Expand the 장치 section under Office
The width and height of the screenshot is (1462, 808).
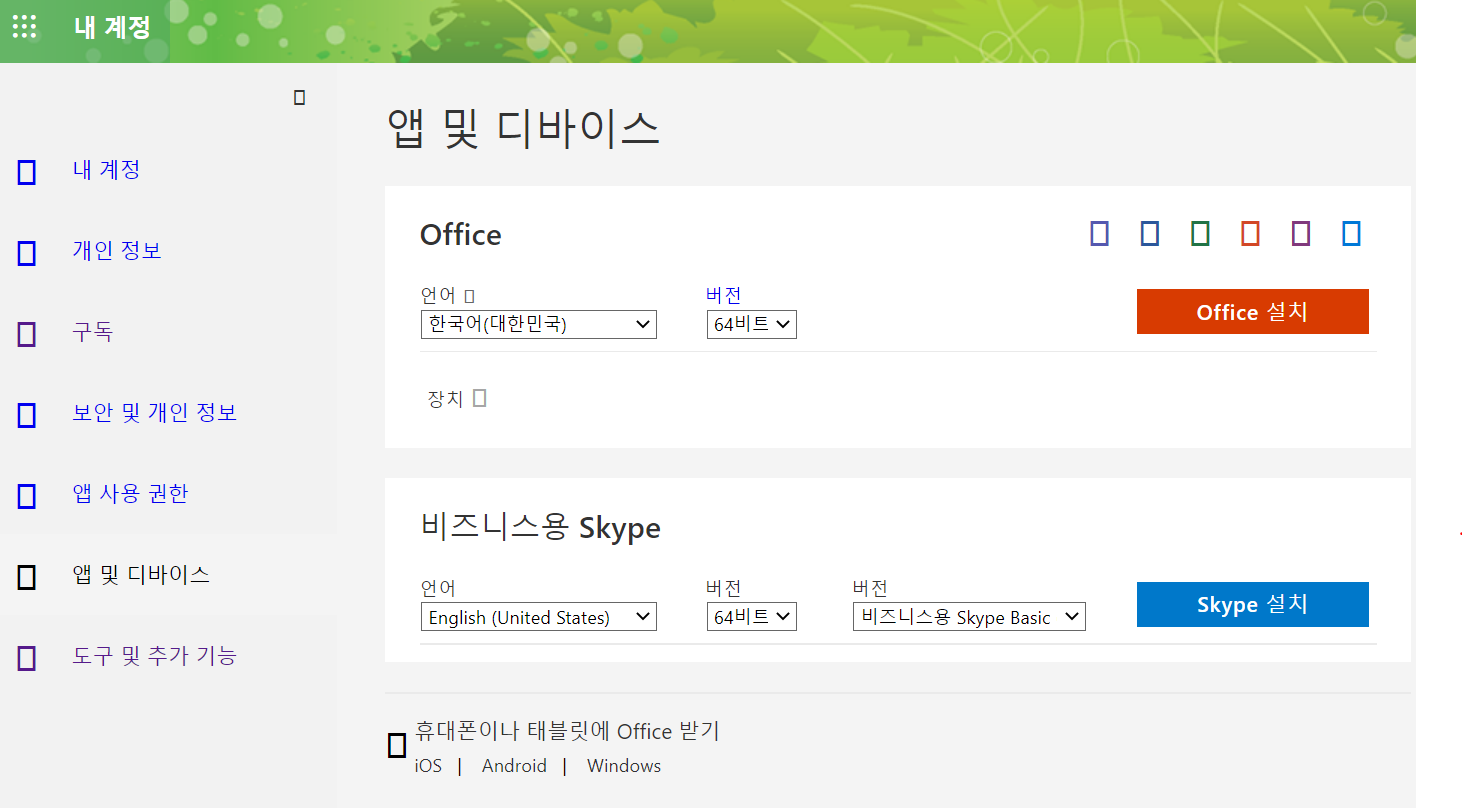[457, 399]
